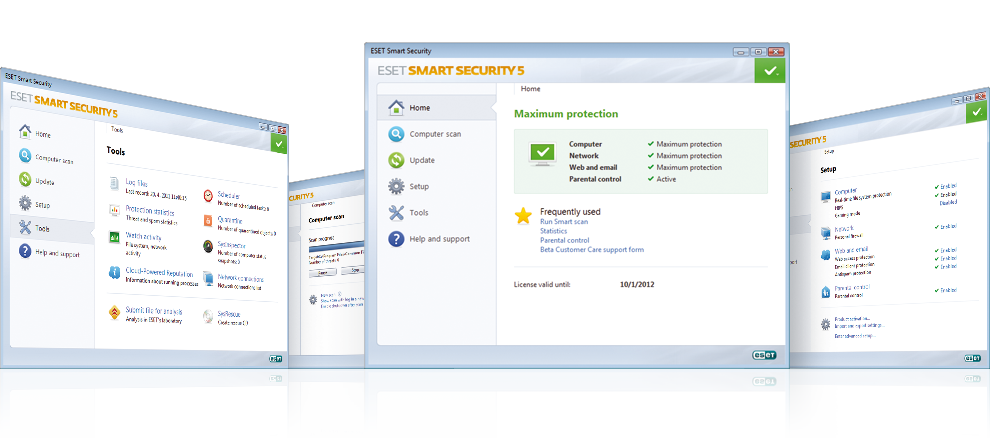Open Parental control link in Setup window
This screenshot has width=990, height=440.
click(x=852, y=287)
